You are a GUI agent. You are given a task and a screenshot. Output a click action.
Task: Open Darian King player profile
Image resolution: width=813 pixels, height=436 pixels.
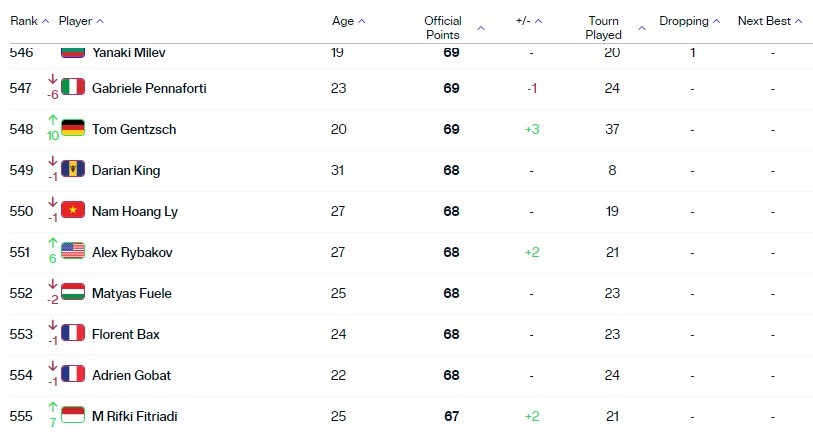[126, 170]
